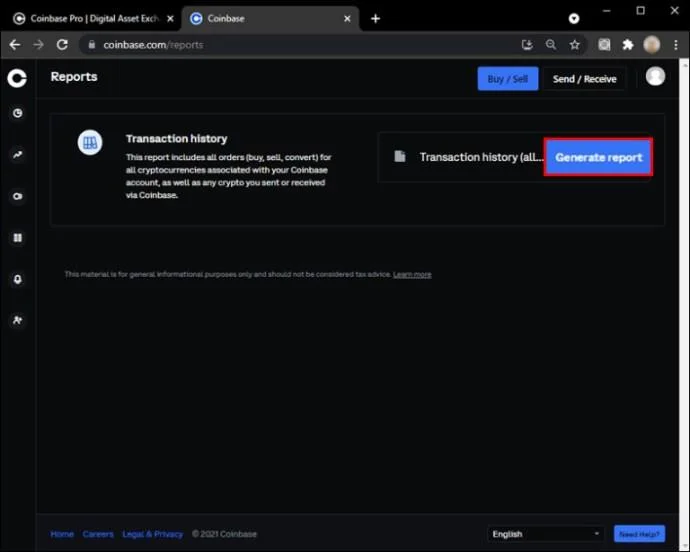Click the extension icon next to the bookmark star

604,44
